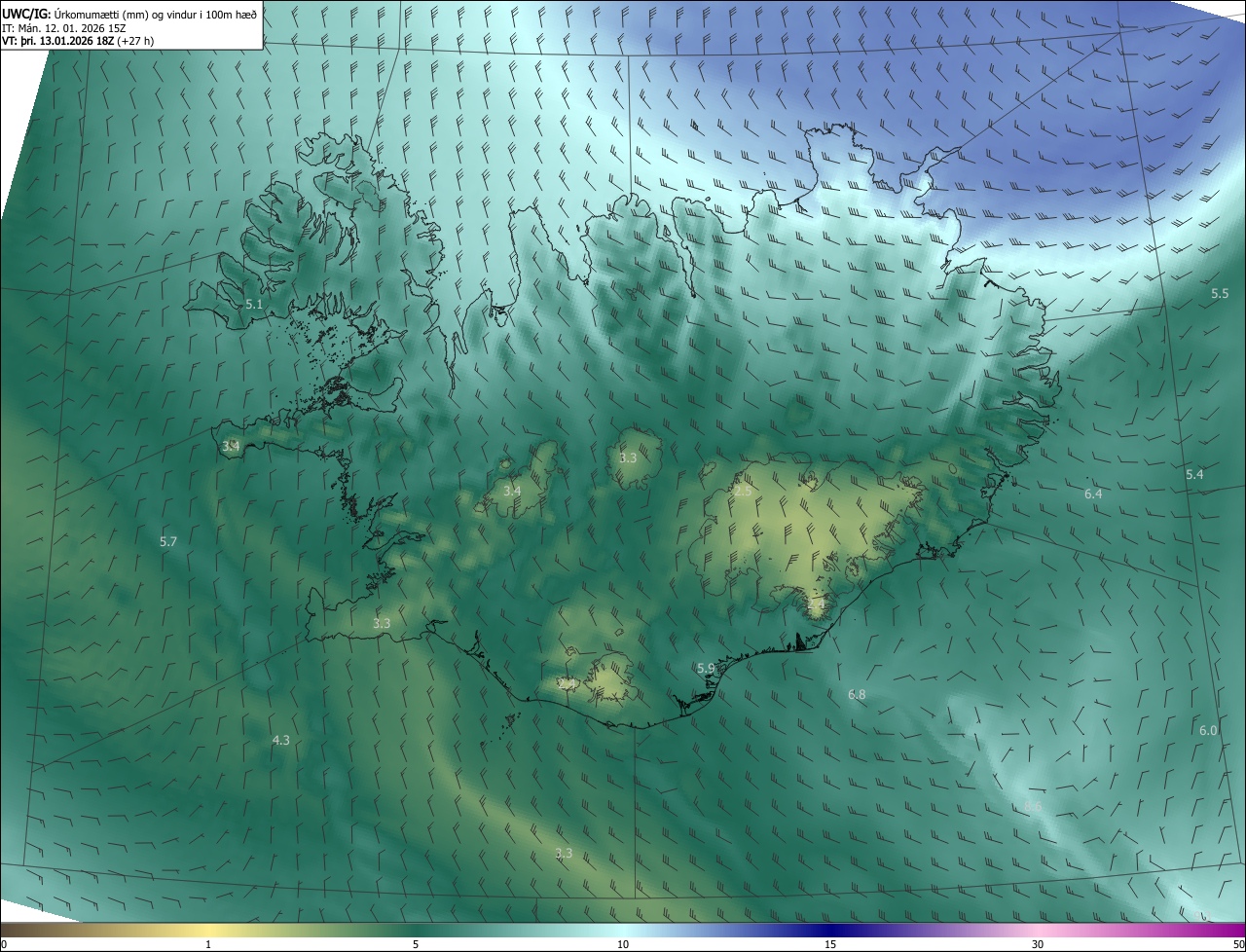The width and height of the screenshot is (1246, 952).
Task: Click the 3.3 value on Reykjanes peninsula
Action: click(x=382, y=623)
